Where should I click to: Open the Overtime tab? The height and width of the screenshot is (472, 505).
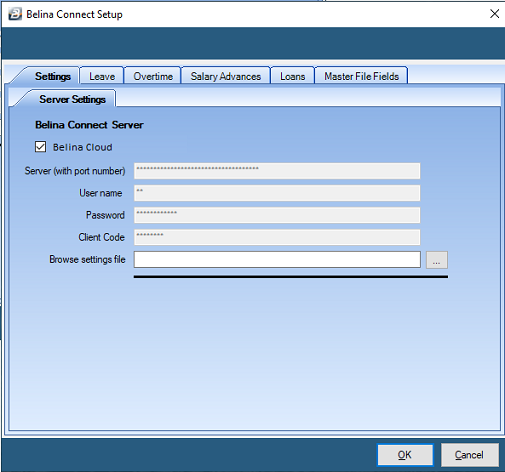click(x=153, y=76)
